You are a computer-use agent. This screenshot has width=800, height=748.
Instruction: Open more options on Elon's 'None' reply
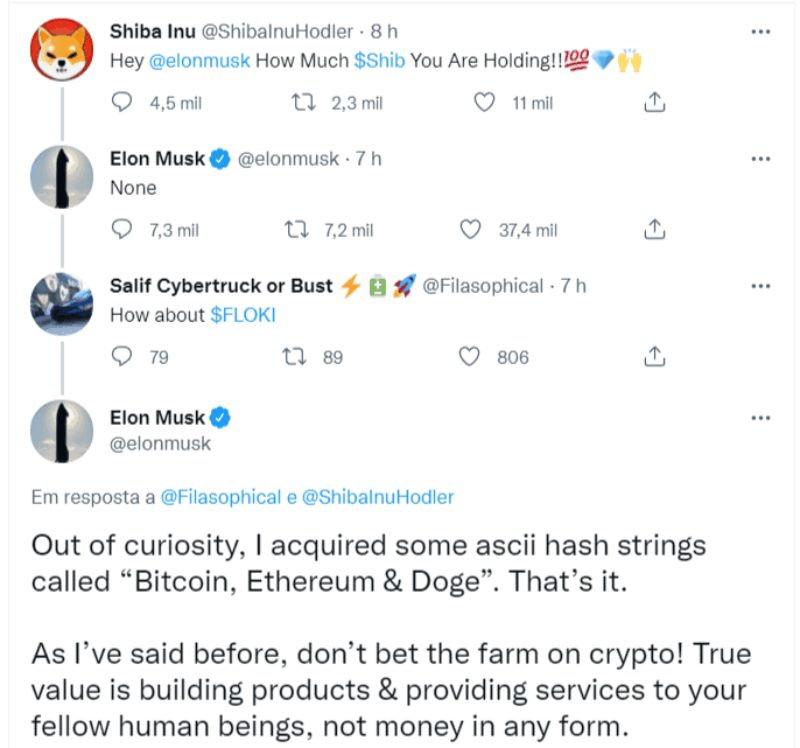(761, 158)
